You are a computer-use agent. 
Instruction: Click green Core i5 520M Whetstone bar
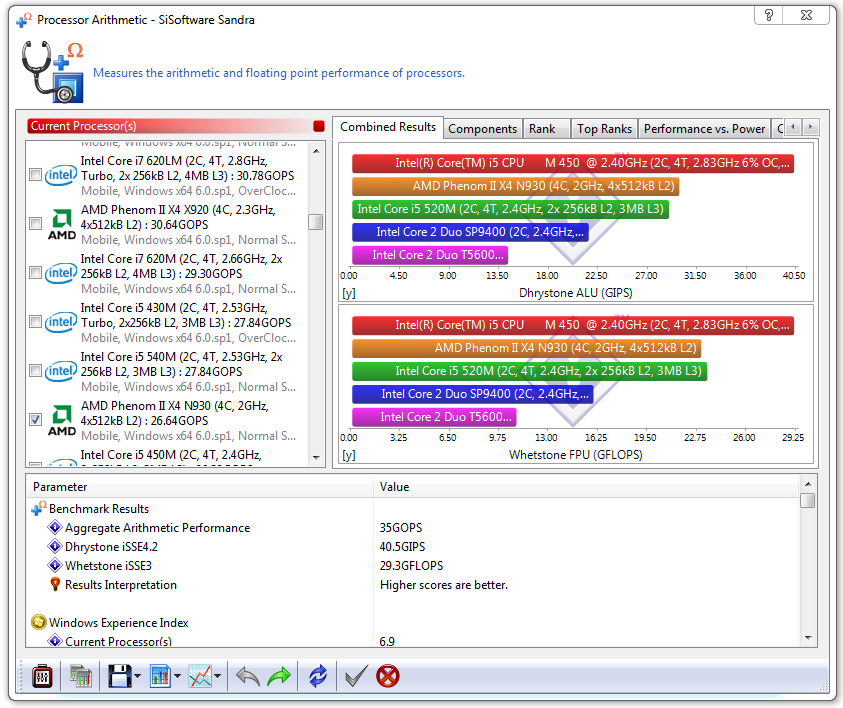[x=530, y=371]
